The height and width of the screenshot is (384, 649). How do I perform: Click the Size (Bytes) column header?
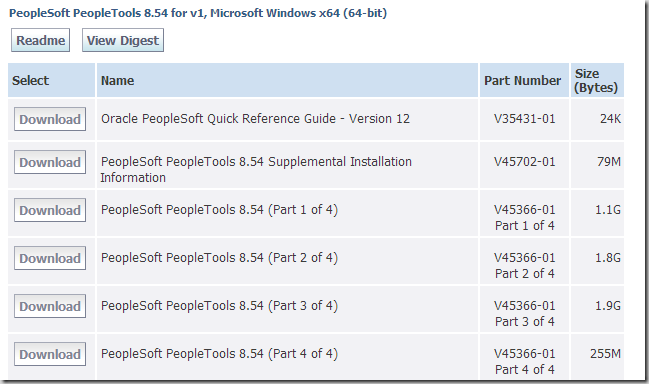point(596,80)
